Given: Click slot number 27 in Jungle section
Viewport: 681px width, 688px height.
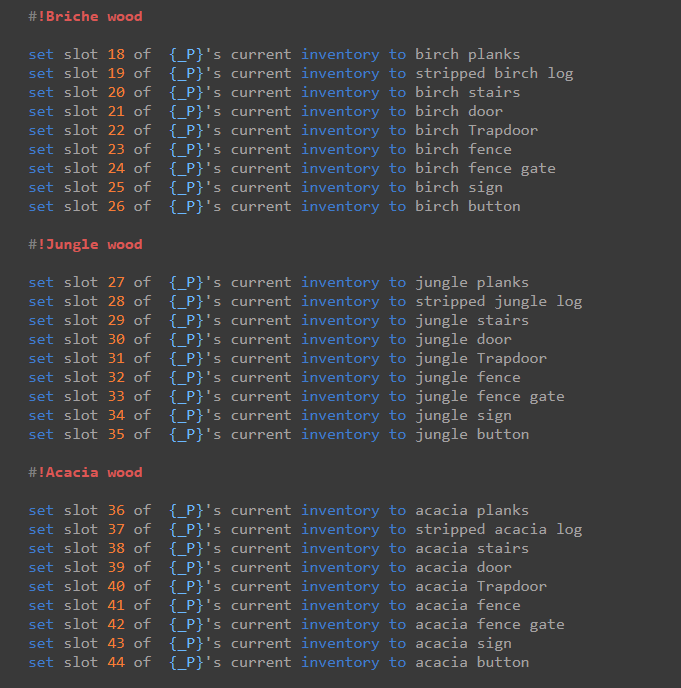Looking at the screenshot, I should pos(116,282).
